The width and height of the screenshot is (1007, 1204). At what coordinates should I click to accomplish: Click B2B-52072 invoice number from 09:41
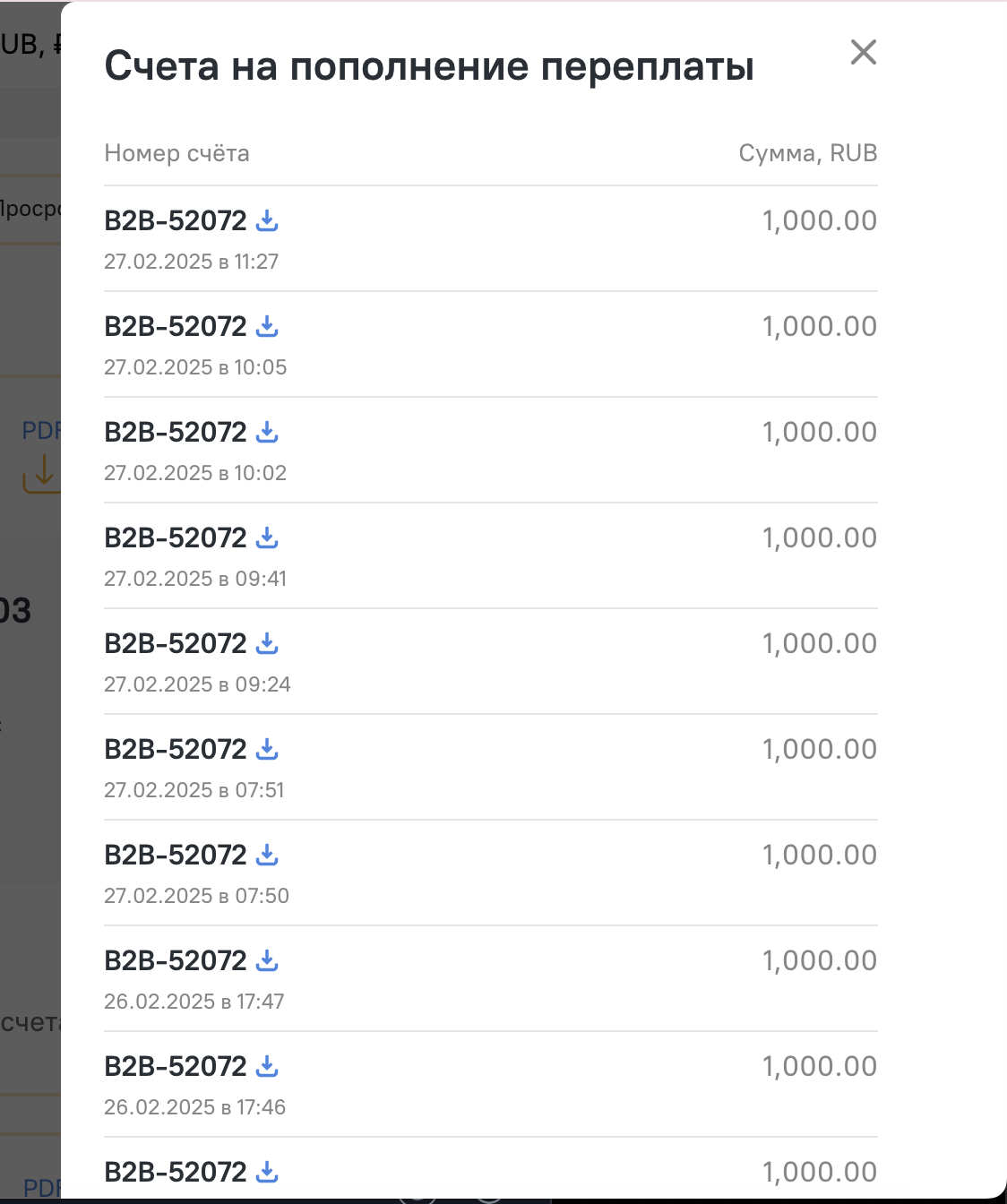pos(176,537)
